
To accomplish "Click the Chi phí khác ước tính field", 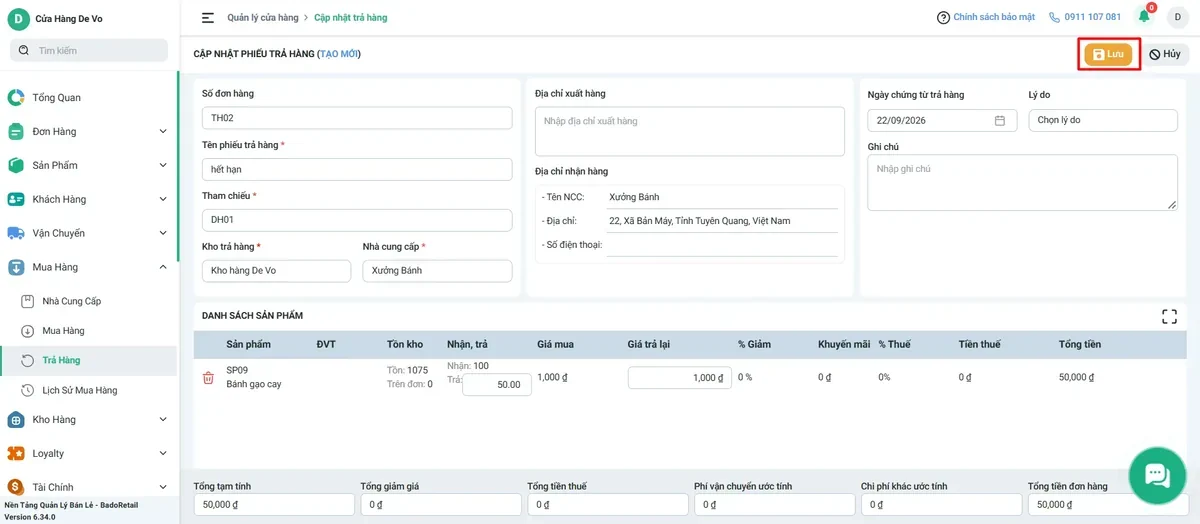I will click(x=941, y=505).
